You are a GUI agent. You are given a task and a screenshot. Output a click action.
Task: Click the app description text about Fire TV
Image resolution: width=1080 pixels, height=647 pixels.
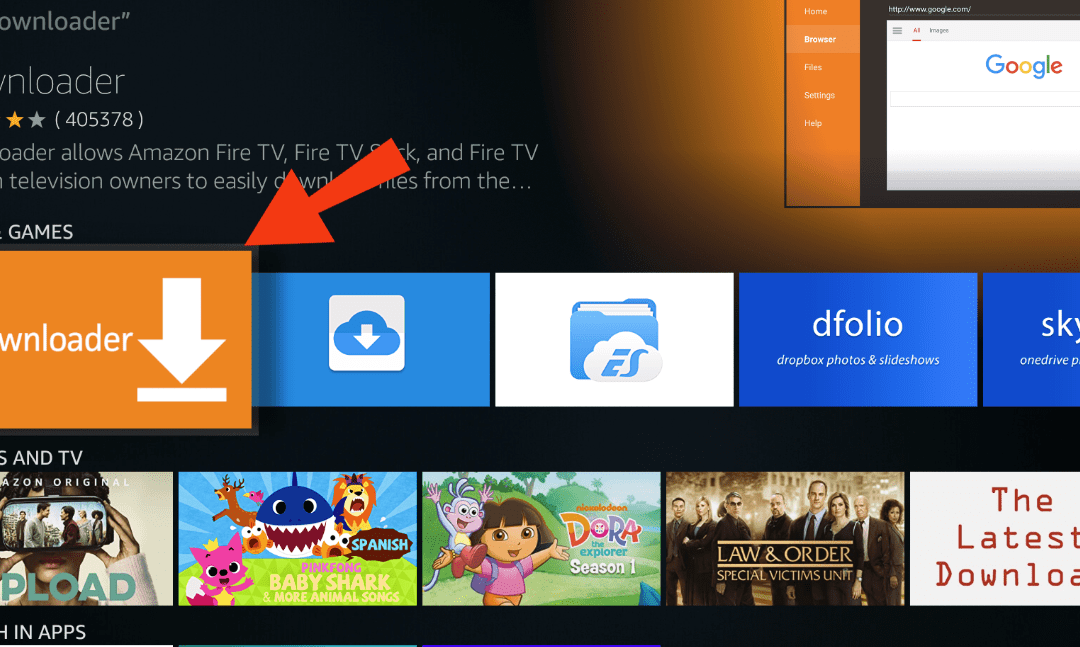click(x=269, y=166)
